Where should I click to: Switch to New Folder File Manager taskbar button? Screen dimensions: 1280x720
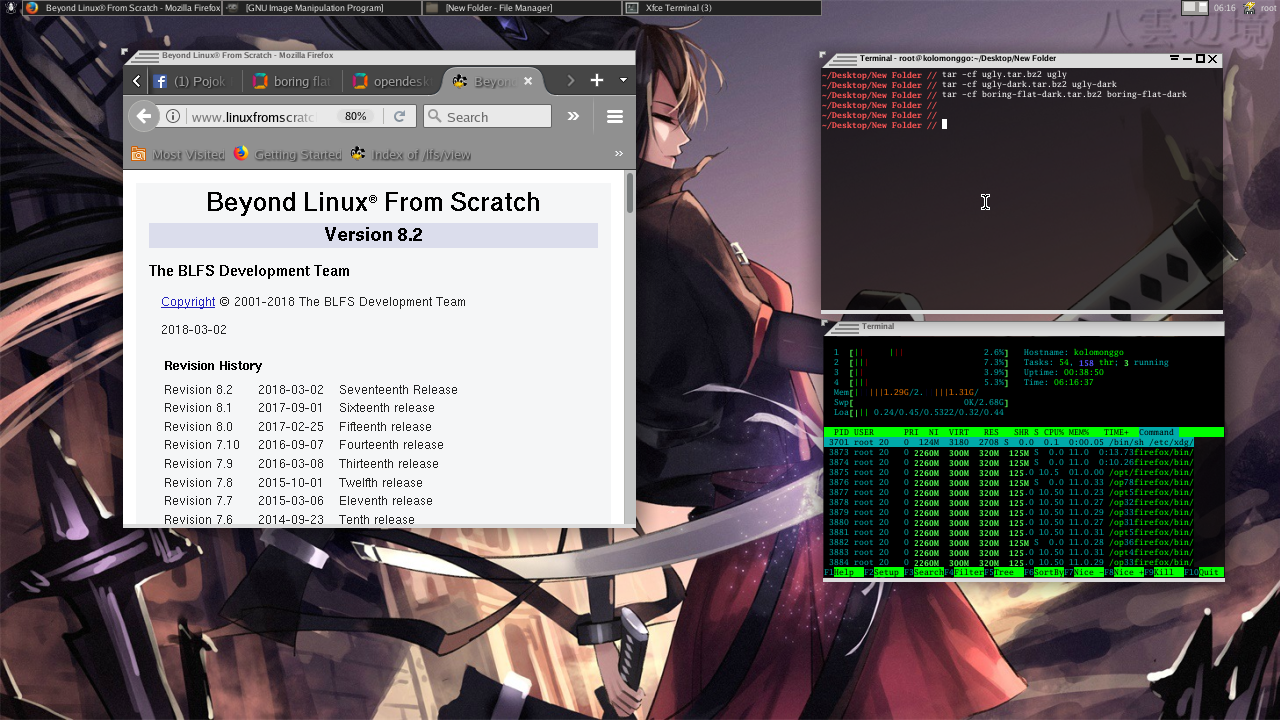[x=521, y=7]
